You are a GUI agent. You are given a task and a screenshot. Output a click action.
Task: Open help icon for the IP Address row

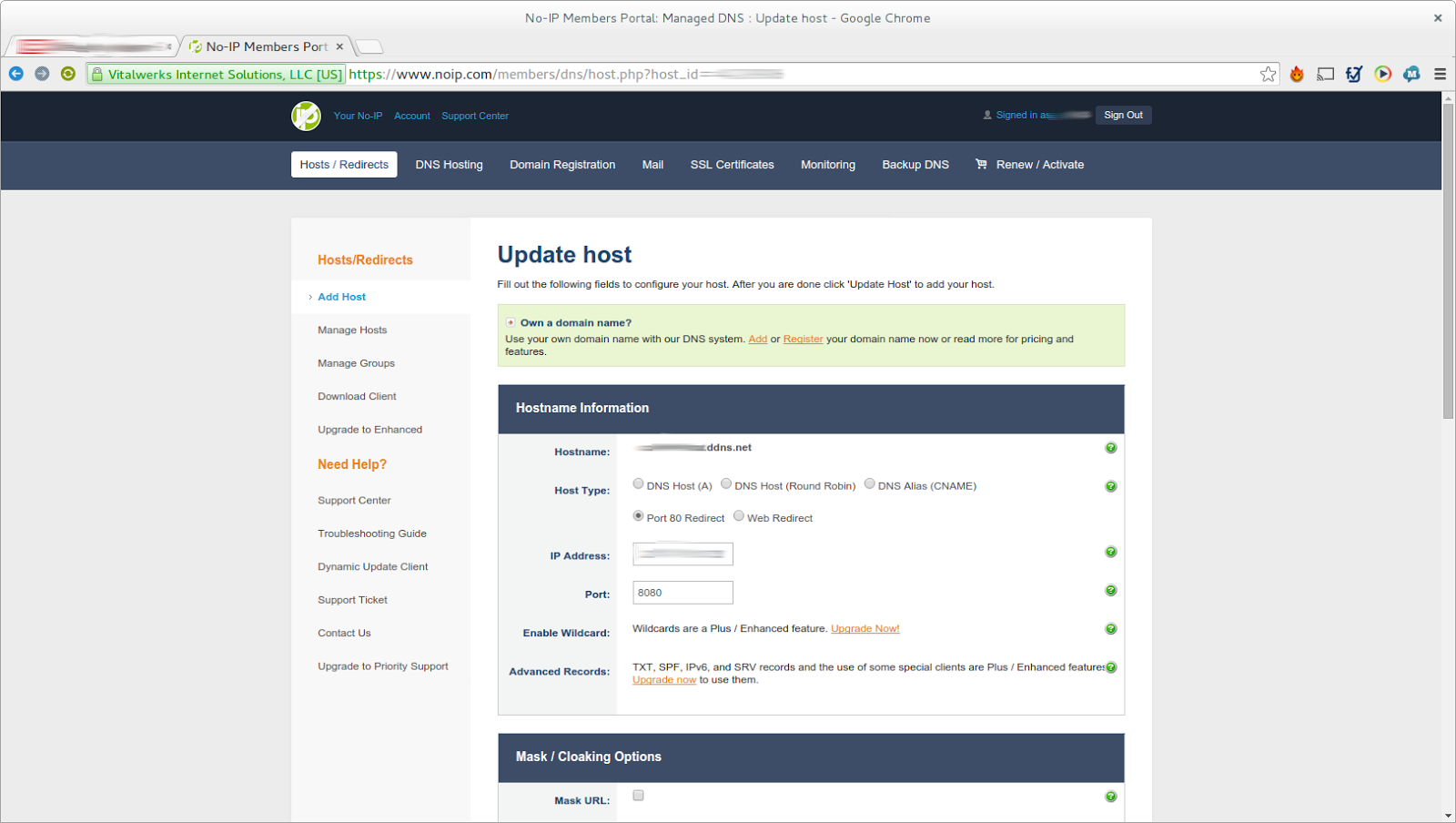tap(1111, 552)
